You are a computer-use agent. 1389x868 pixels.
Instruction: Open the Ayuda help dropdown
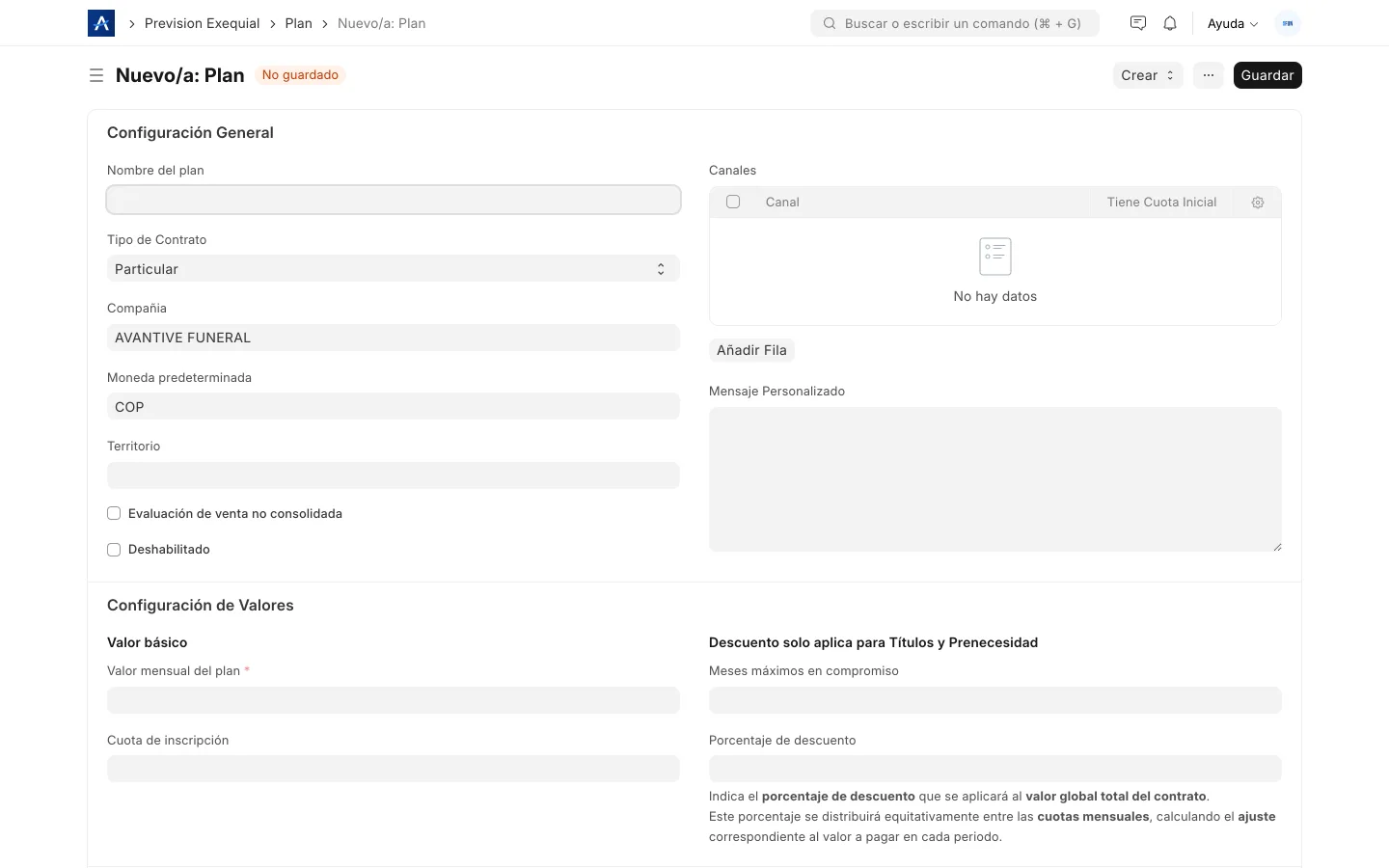1233,24
